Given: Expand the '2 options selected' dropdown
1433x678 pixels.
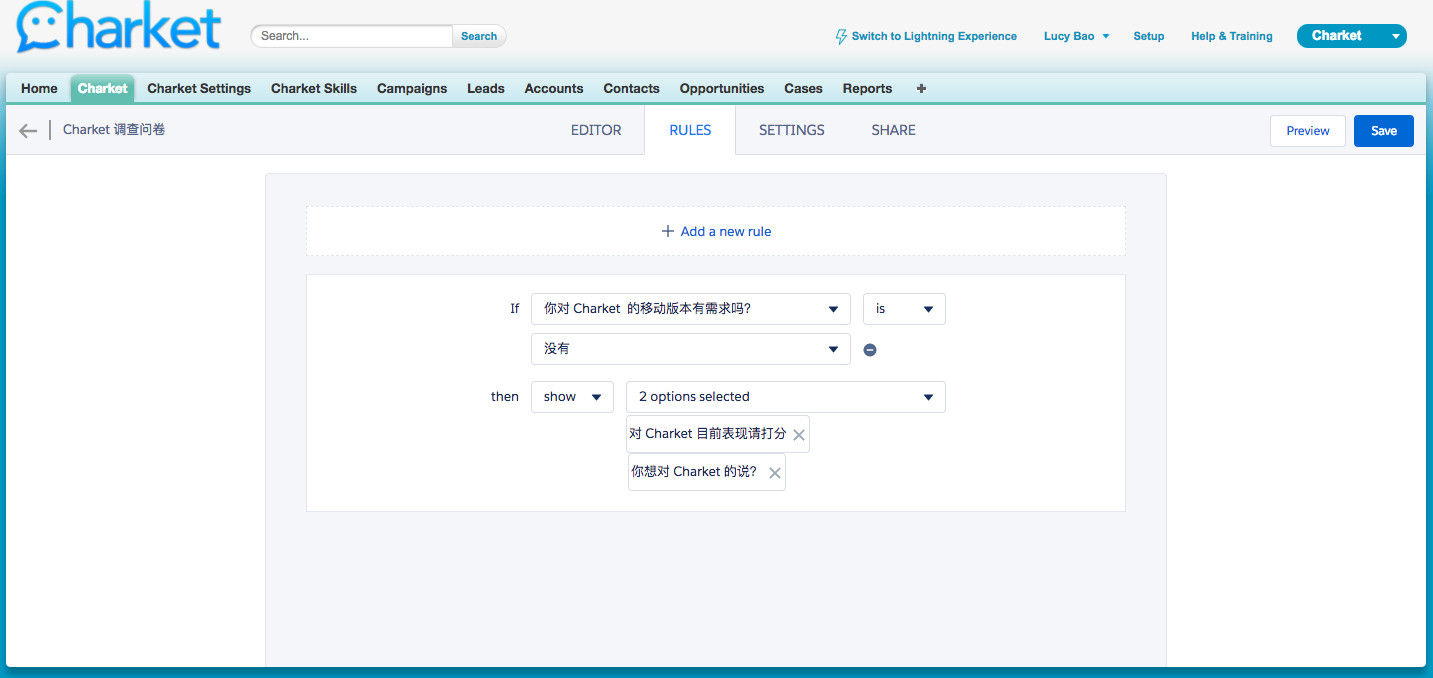Looking at the screenshot, I should point(785,397).
